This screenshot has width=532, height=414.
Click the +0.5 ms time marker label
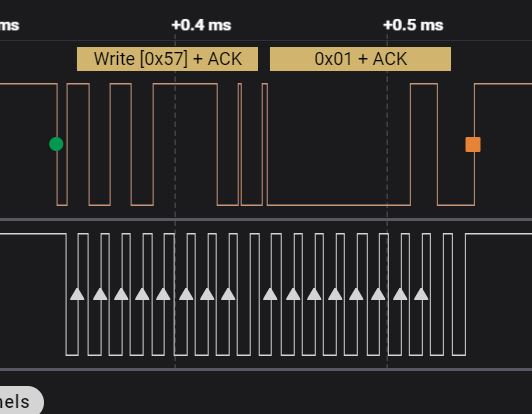pos(413,25)
